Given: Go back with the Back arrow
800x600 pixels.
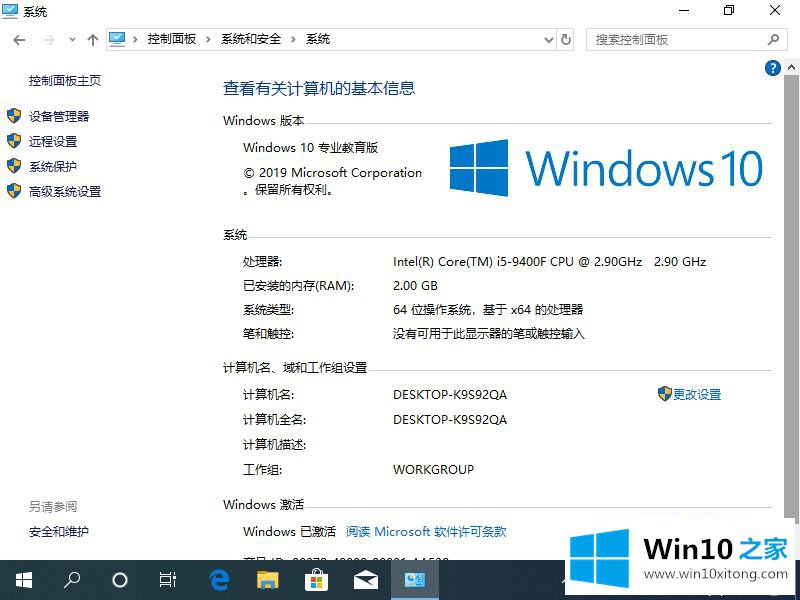Looking at the screenshot, I should pos(19,40).
